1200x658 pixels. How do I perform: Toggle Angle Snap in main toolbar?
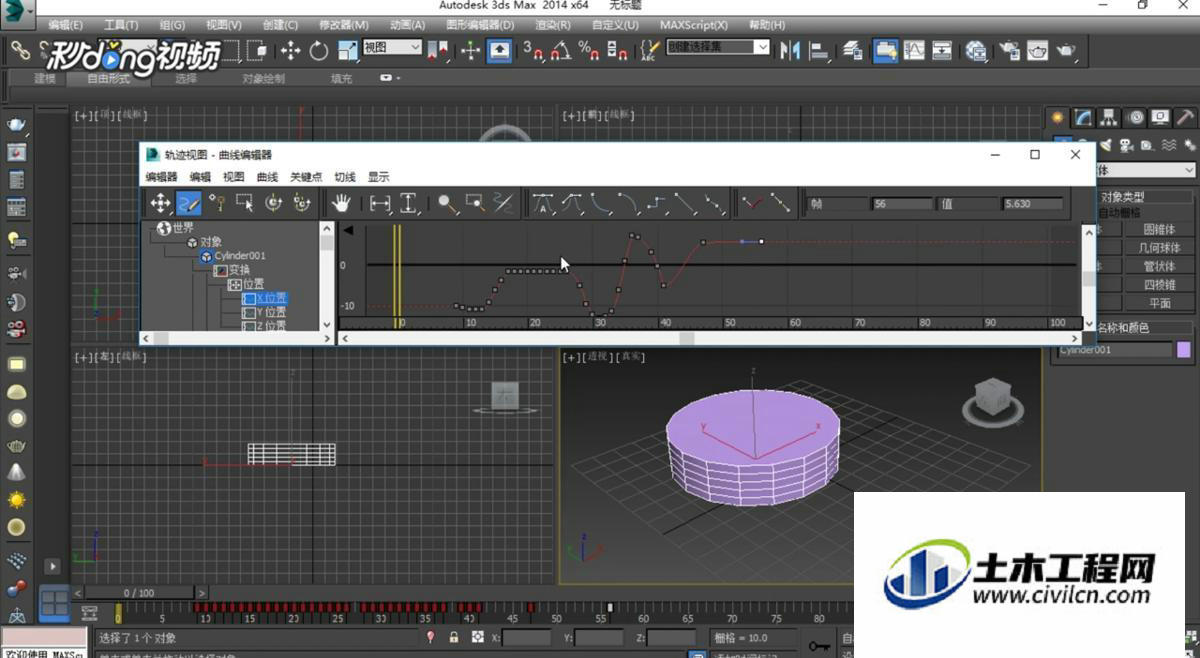coord(561,50)
